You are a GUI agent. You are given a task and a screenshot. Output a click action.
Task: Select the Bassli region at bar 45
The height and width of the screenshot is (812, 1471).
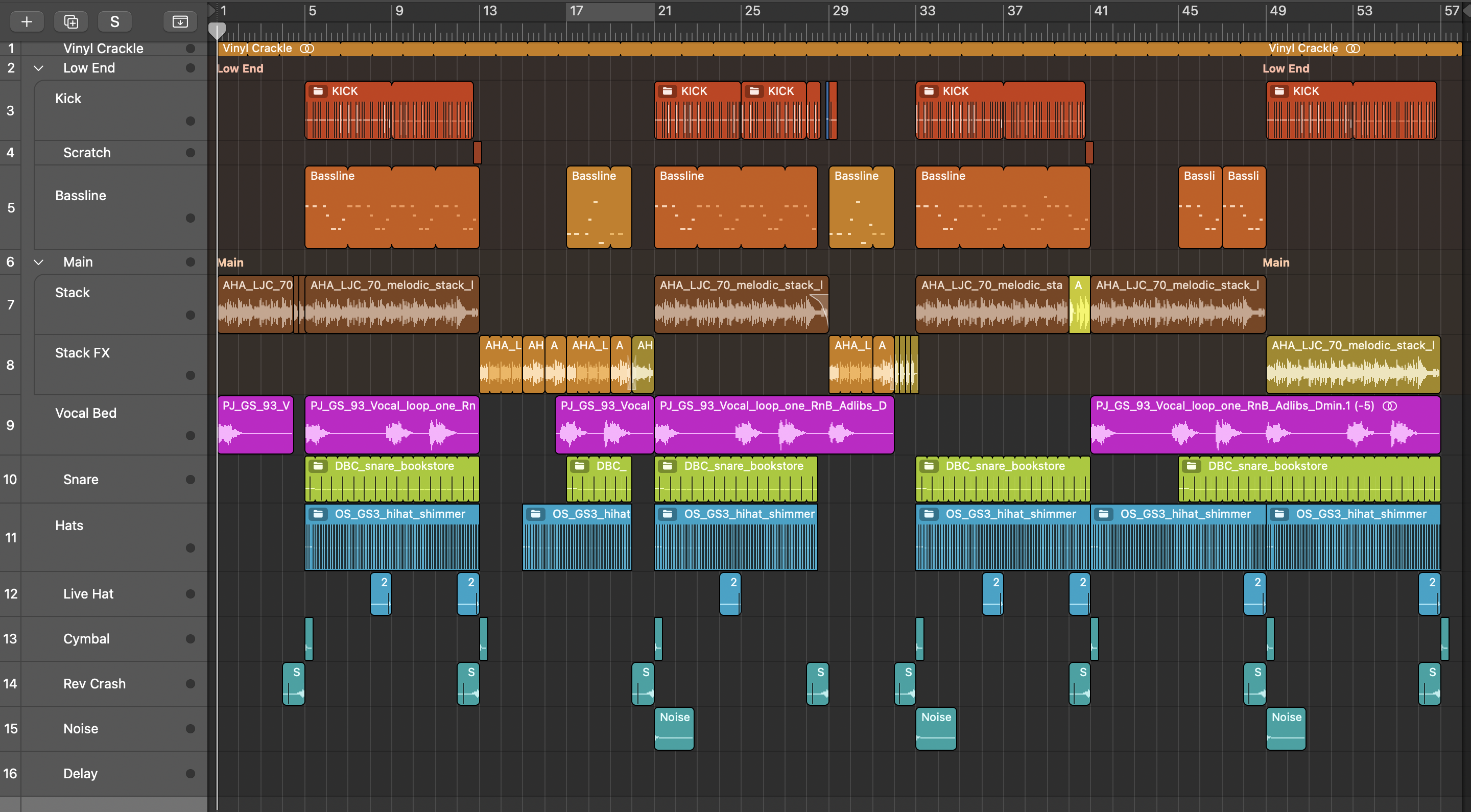coord(1200,207)
